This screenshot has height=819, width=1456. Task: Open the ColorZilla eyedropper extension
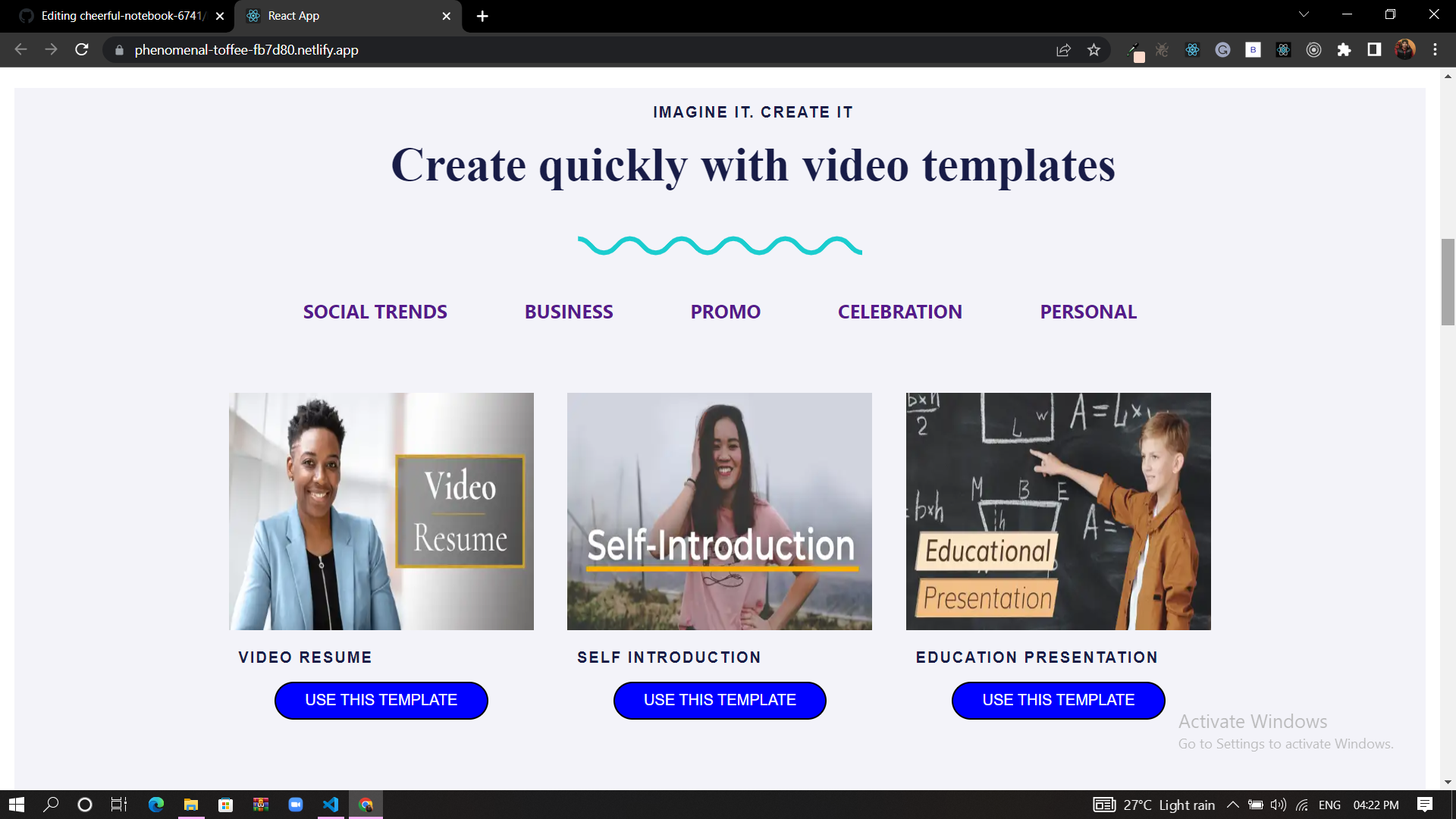(x=1137, y=52)
